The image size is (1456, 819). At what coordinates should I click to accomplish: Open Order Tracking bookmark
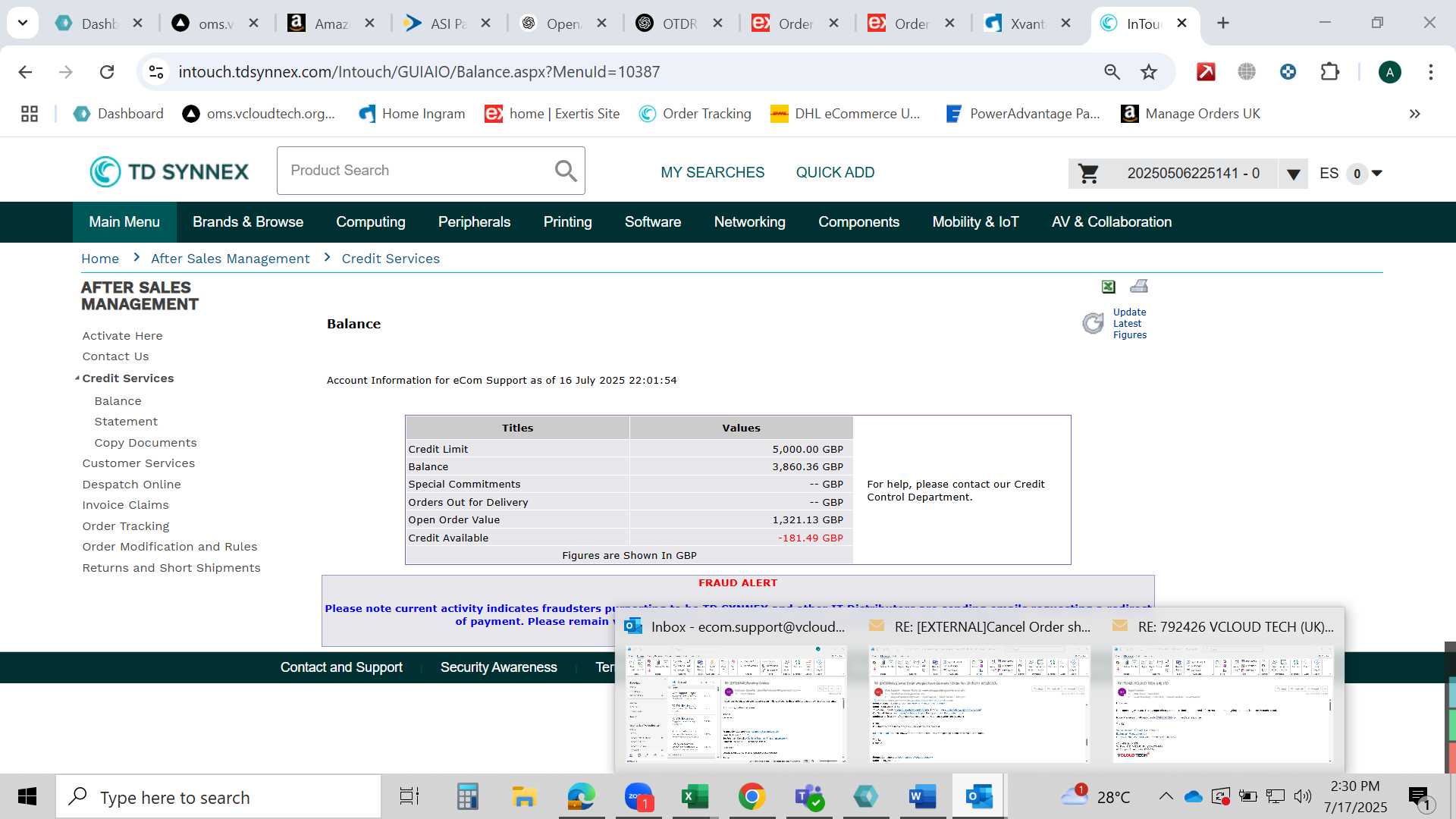click(695, 114)
